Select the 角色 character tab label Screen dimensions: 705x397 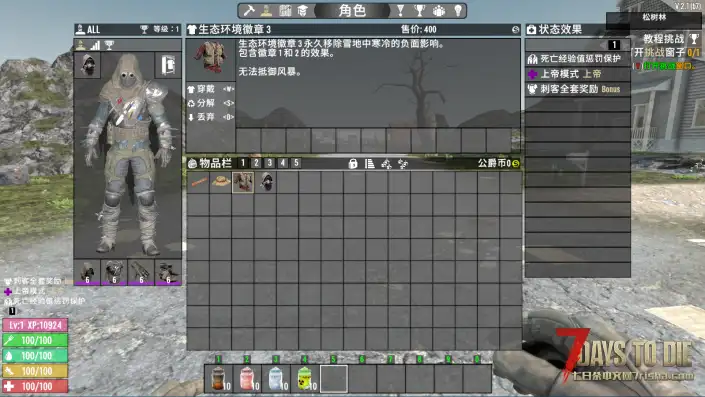click(x=352, y=10)
